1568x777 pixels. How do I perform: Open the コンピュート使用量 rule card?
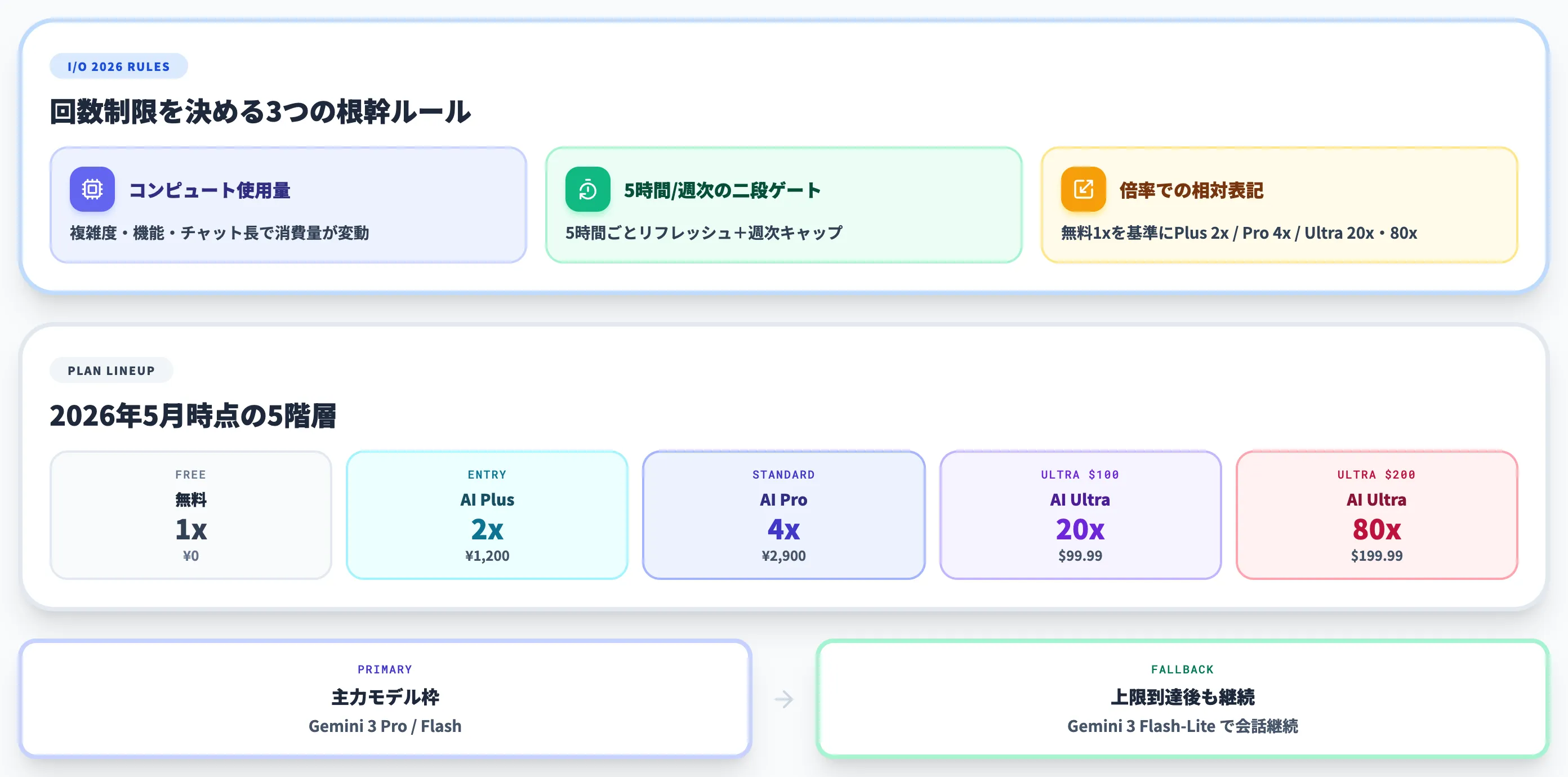coord(288,205)
